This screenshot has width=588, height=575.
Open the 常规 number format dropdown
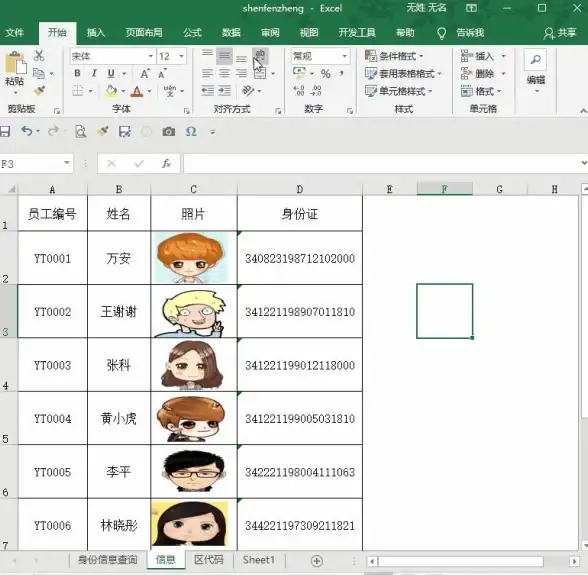[x=344, y=56]
